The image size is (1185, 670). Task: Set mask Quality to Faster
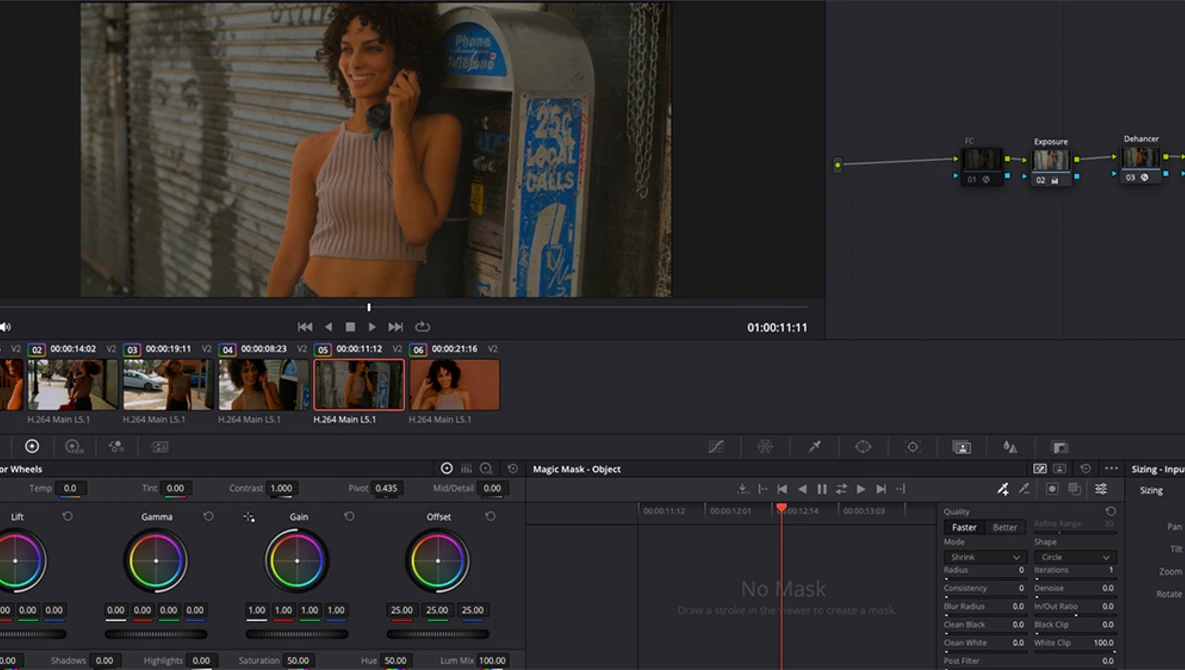click(x=964, y=527)
